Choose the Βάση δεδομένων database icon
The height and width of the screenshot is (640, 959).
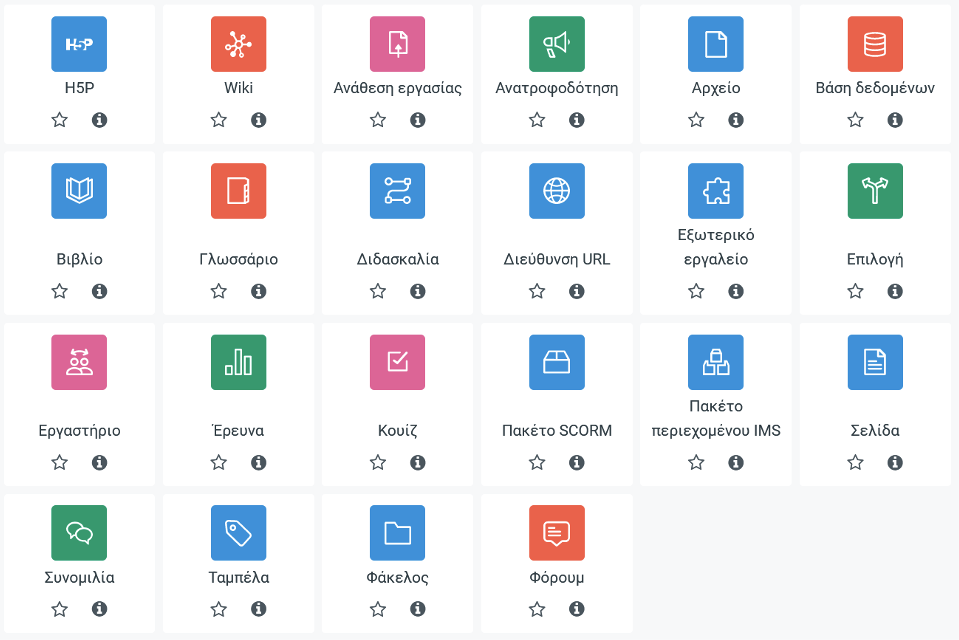click(x=875, y=44)
